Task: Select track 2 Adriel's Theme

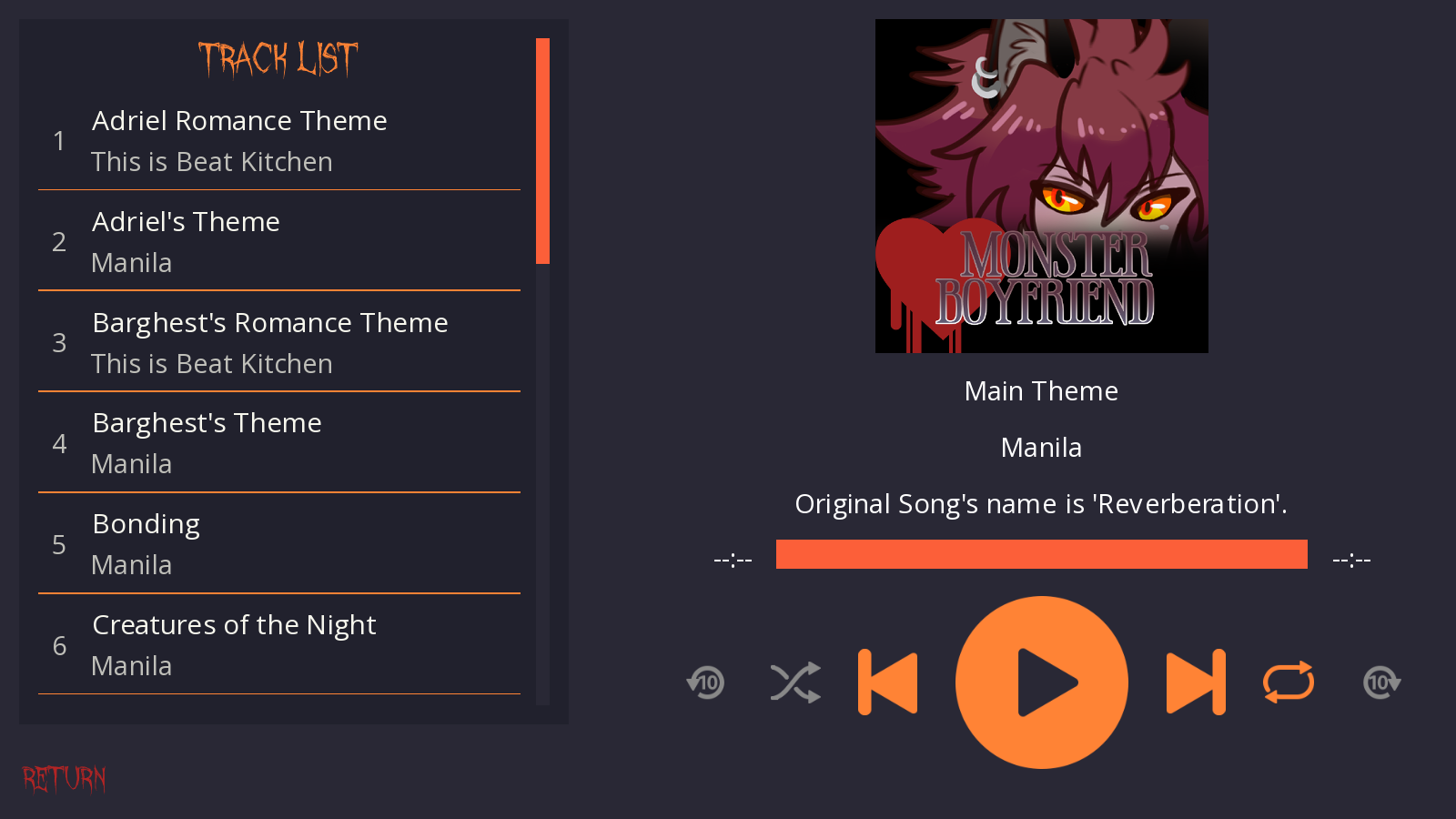Action: (x=279, y=242)
